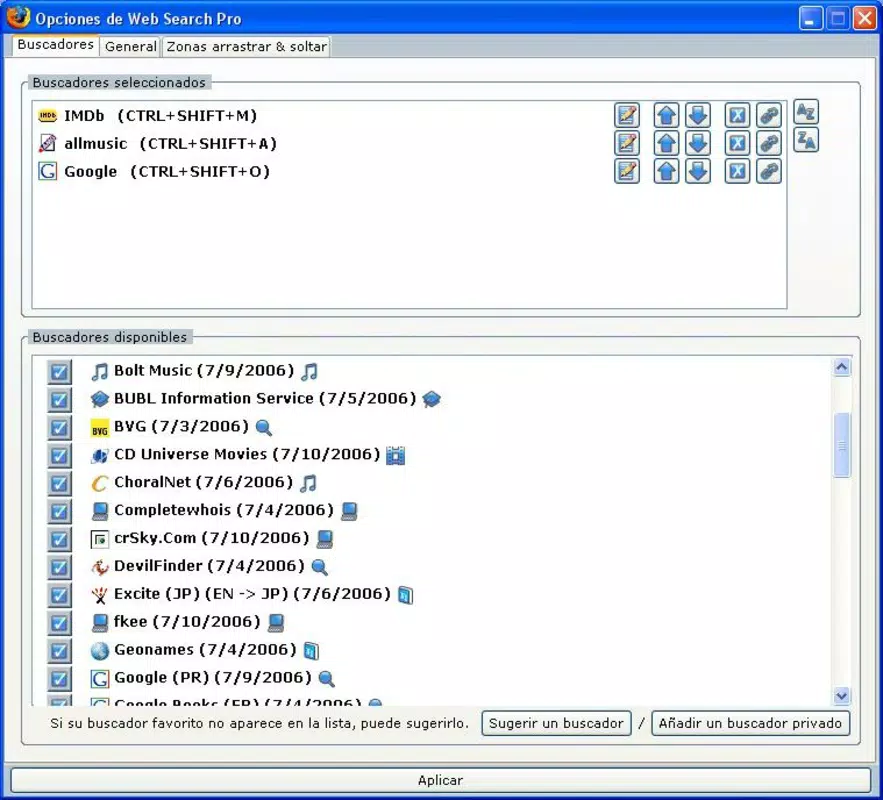
Task: Click the available engines scrollbar thumb
Action: [842, 445]
